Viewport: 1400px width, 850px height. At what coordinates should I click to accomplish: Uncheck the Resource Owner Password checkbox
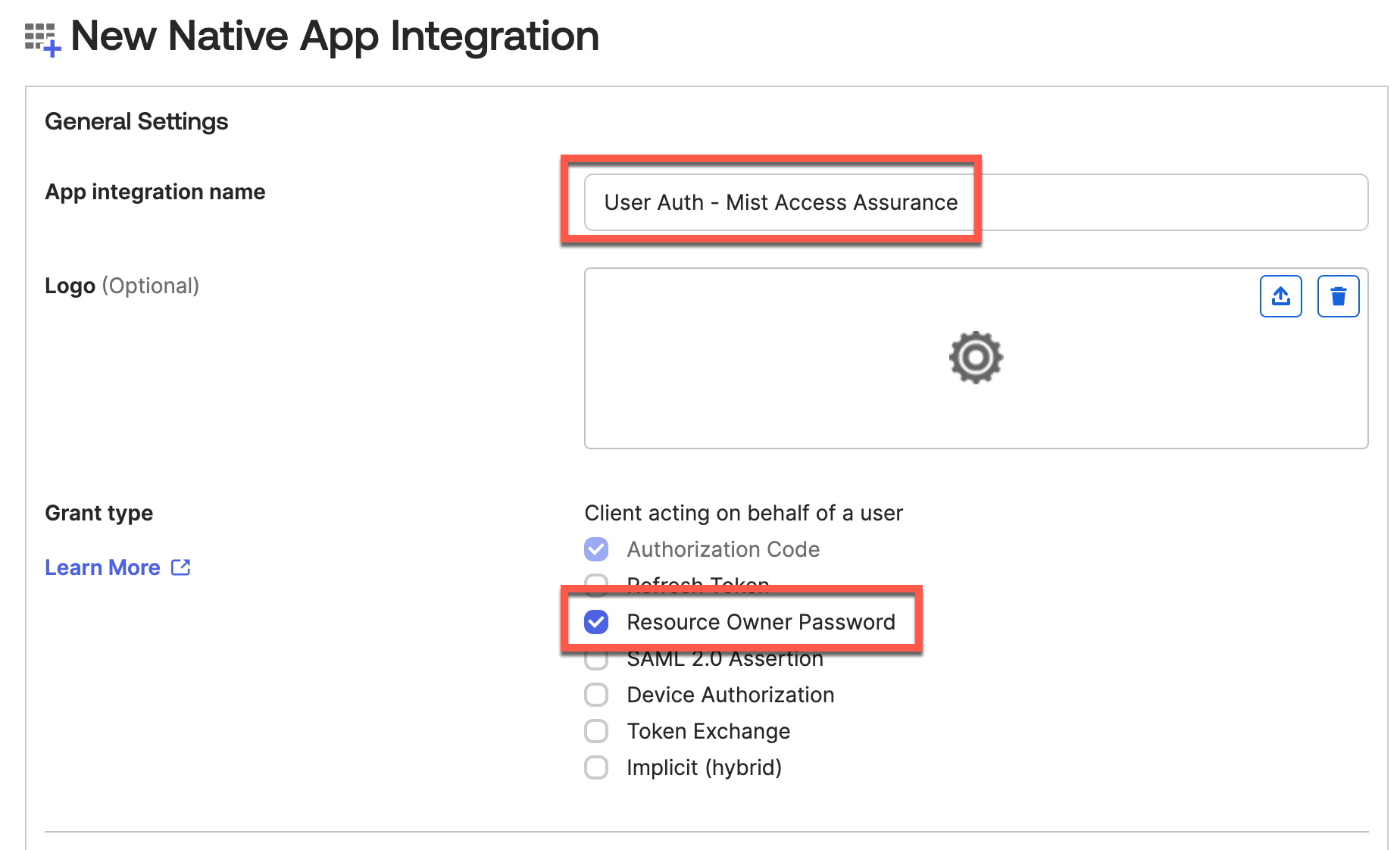(596, 622)
